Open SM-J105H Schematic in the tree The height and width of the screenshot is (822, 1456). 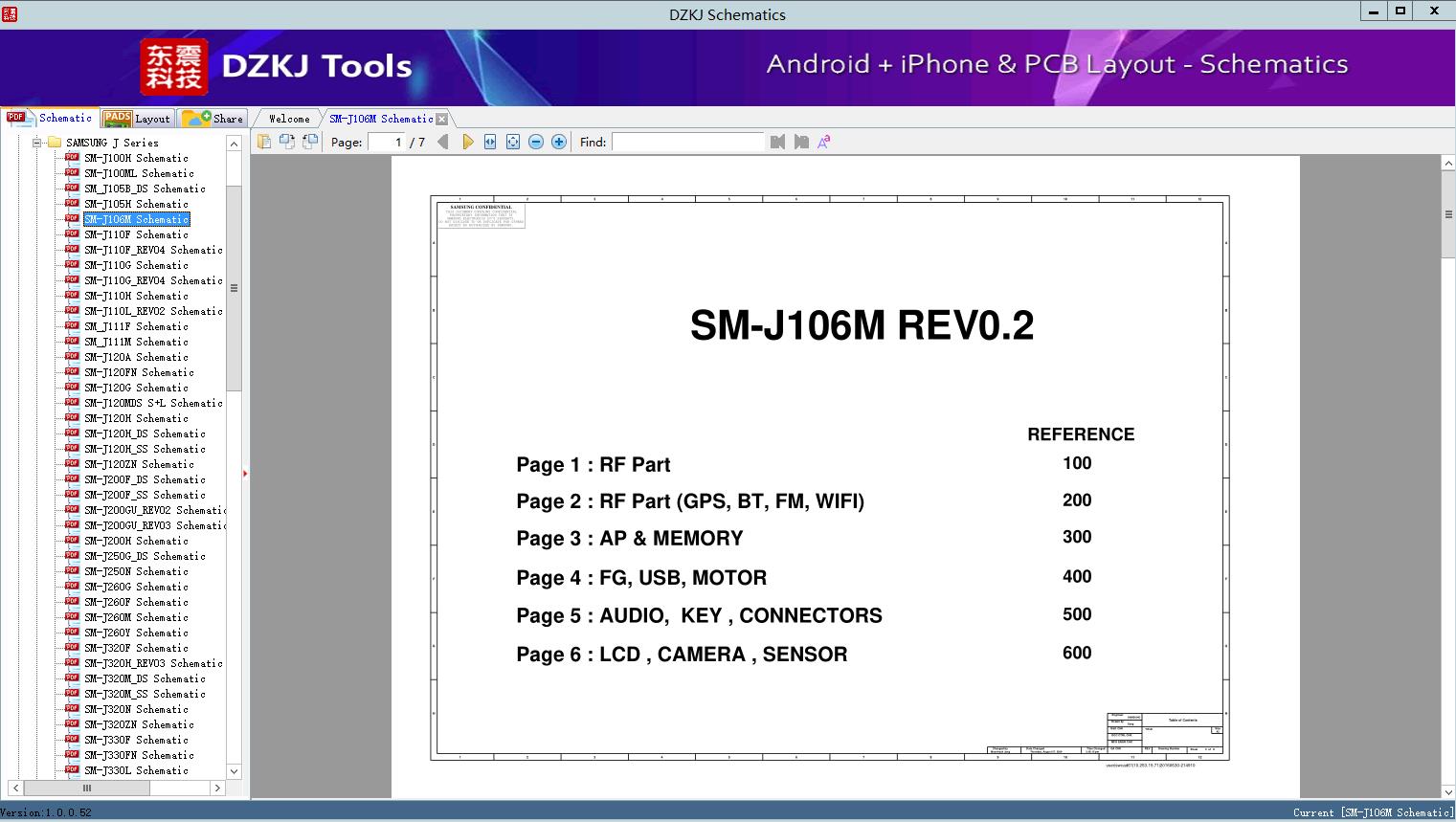coord(136,204)
